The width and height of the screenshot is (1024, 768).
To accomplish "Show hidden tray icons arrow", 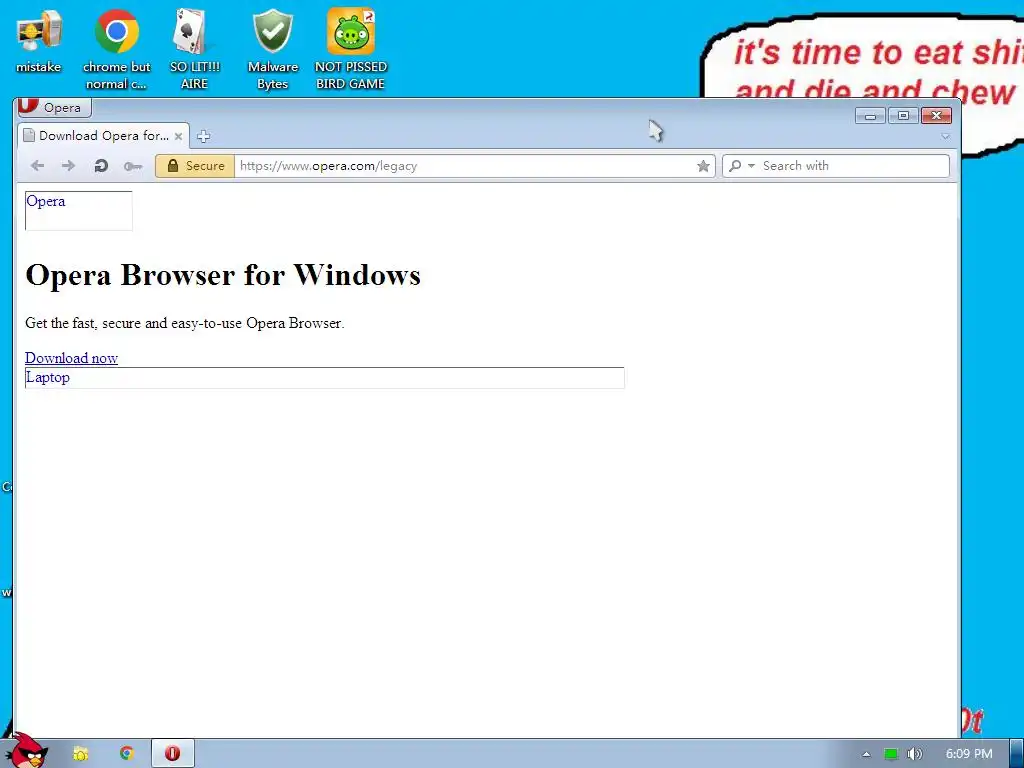I will coord(866,754).
